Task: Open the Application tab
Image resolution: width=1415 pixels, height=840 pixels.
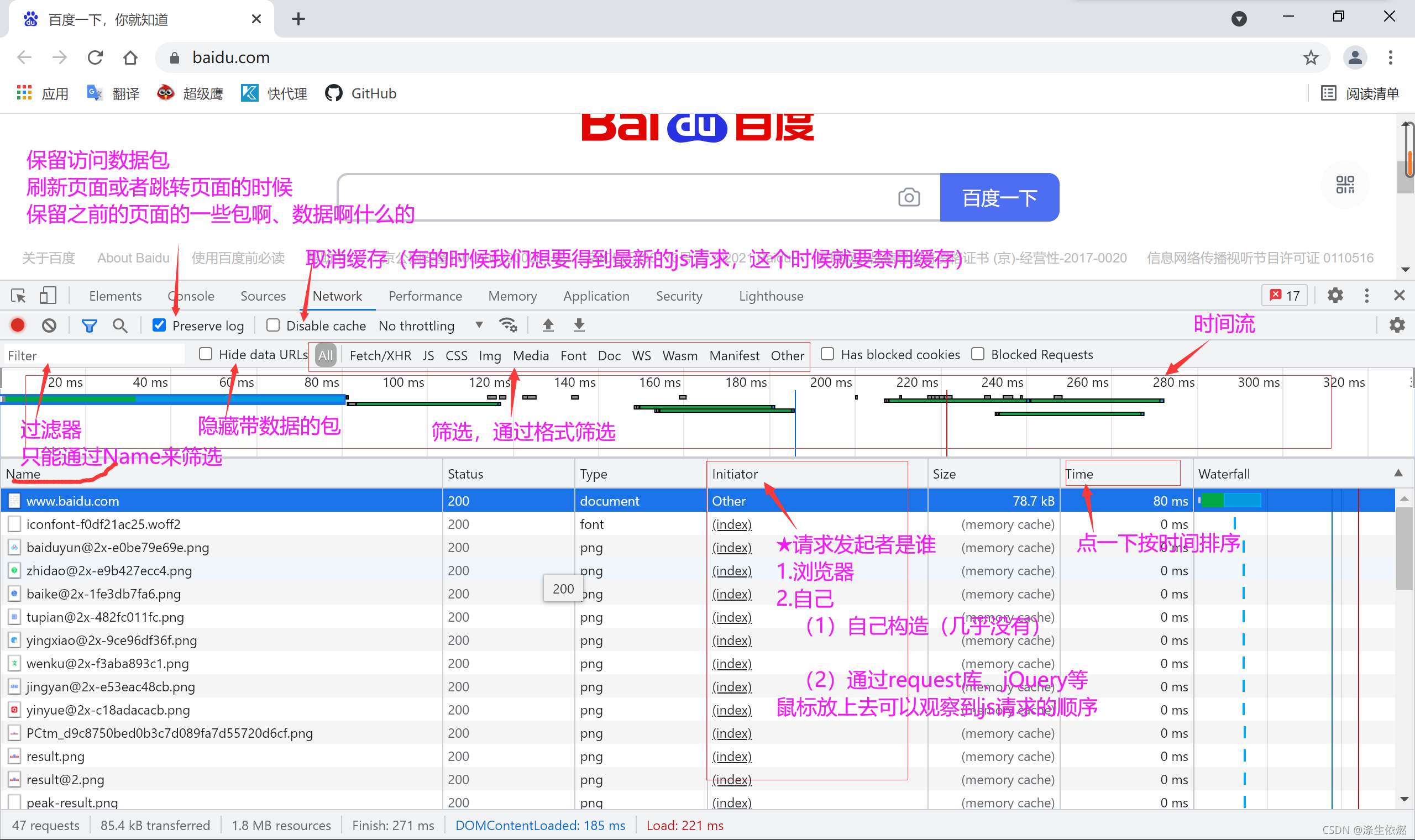Action: [596, 296]
